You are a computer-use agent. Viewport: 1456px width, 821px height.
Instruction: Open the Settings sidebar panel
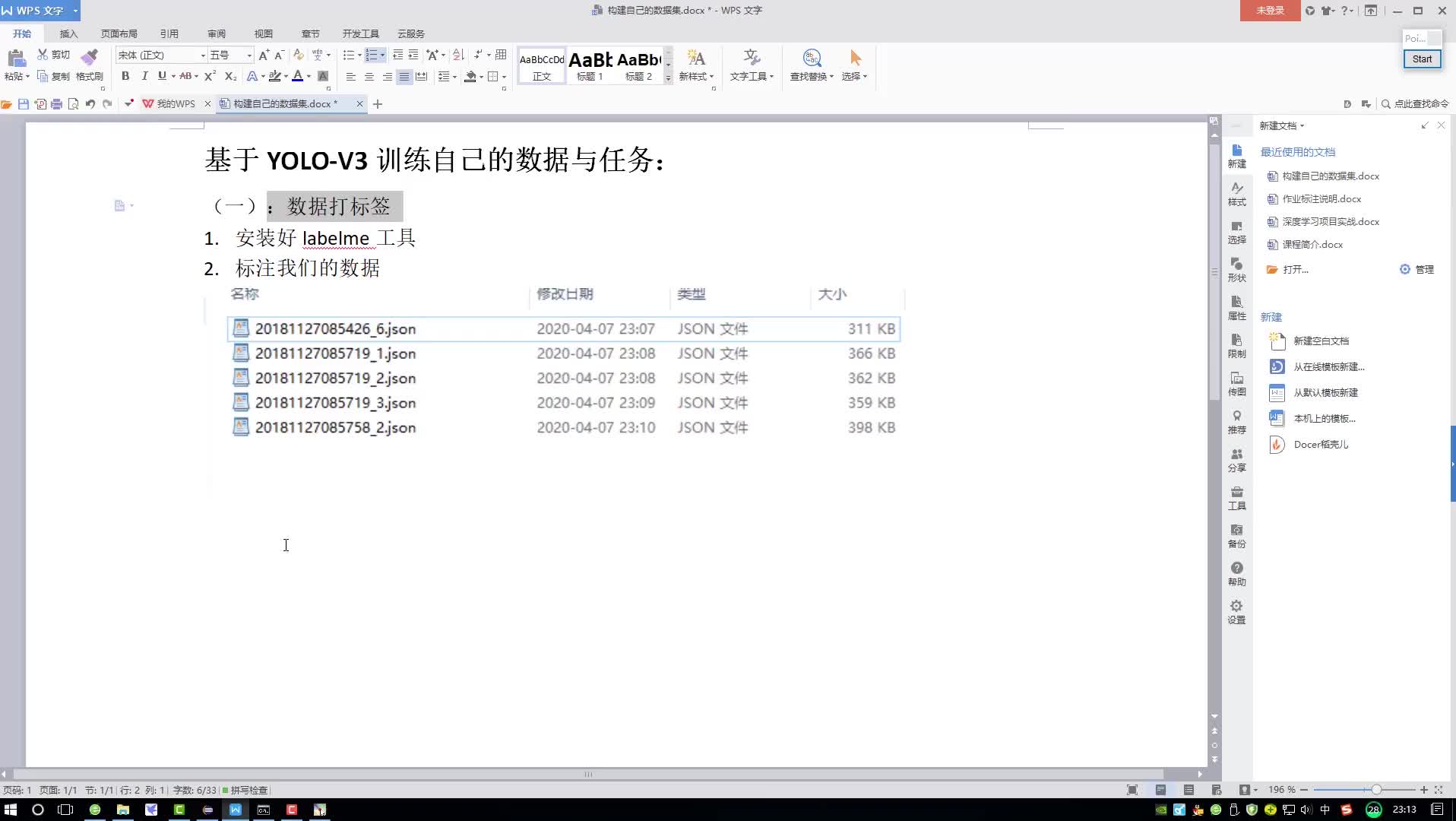coord(1236,612)
